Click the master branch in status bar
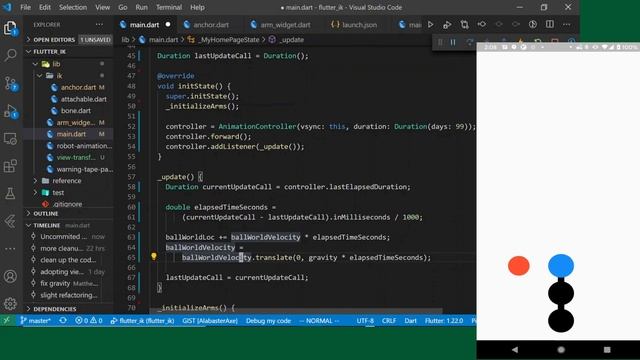The image size is (640, 360). tap(36, 321)
